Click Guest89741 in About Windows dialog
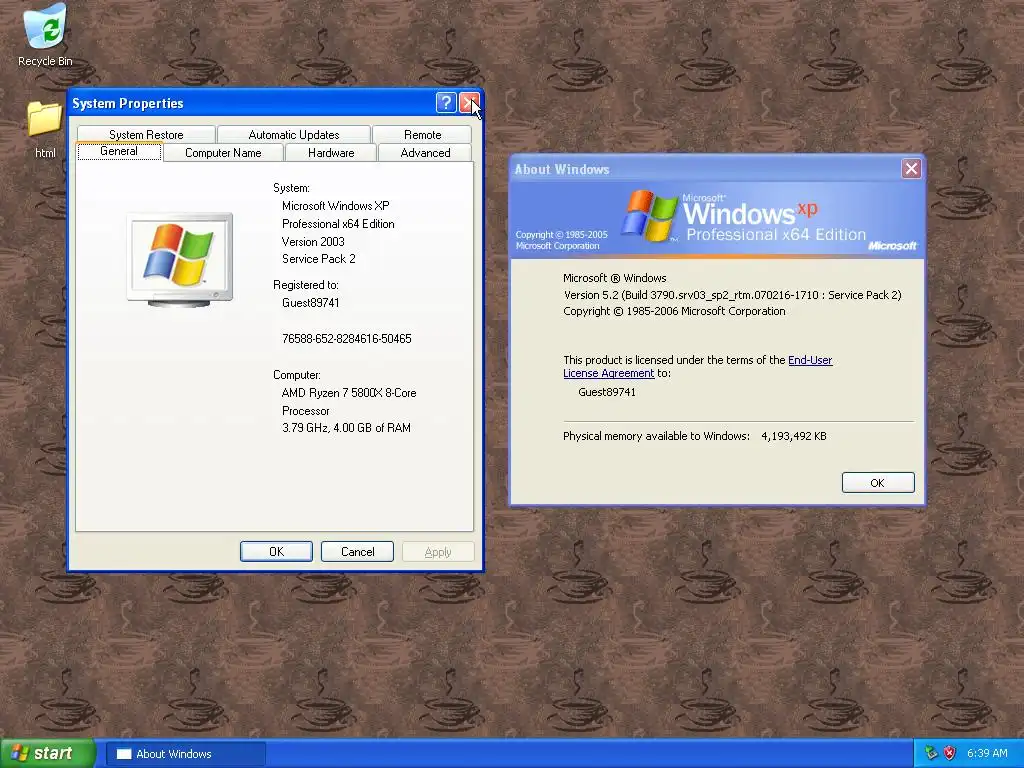Screen dimensions: 1024x768 click(607, 392)
